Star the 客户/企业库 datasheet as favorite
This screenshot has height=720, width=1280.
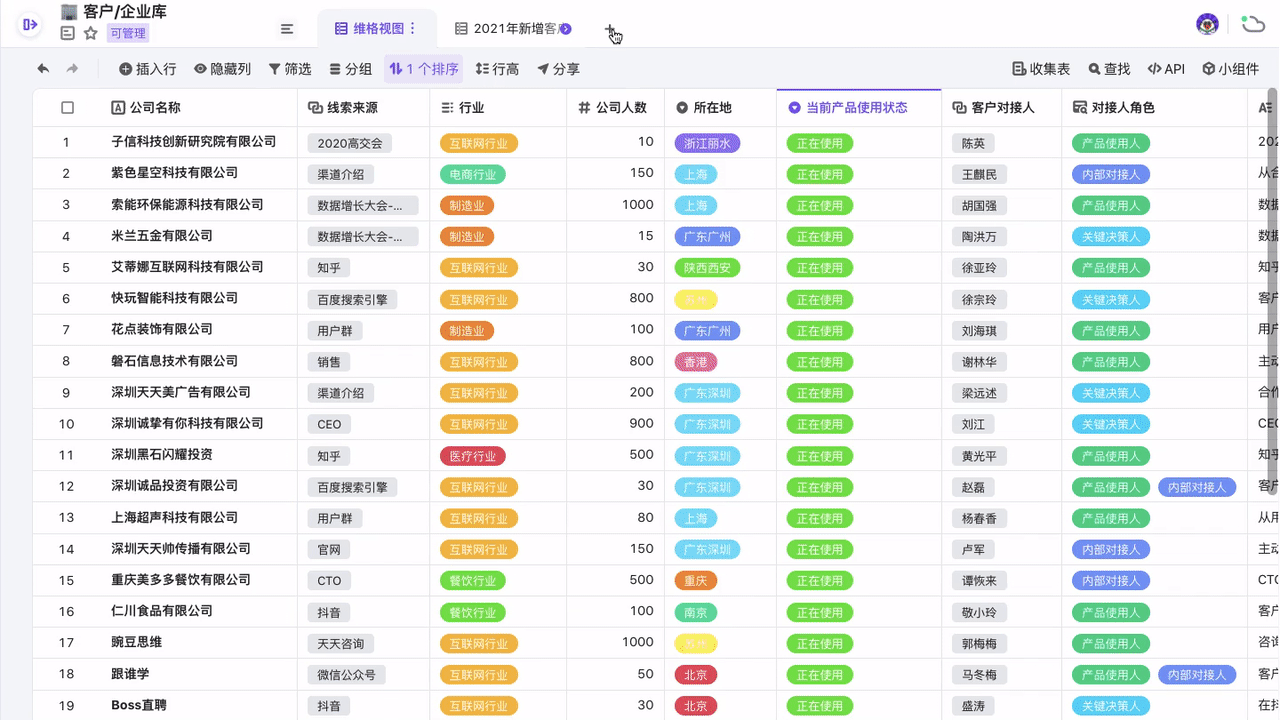tap(91, 33)
